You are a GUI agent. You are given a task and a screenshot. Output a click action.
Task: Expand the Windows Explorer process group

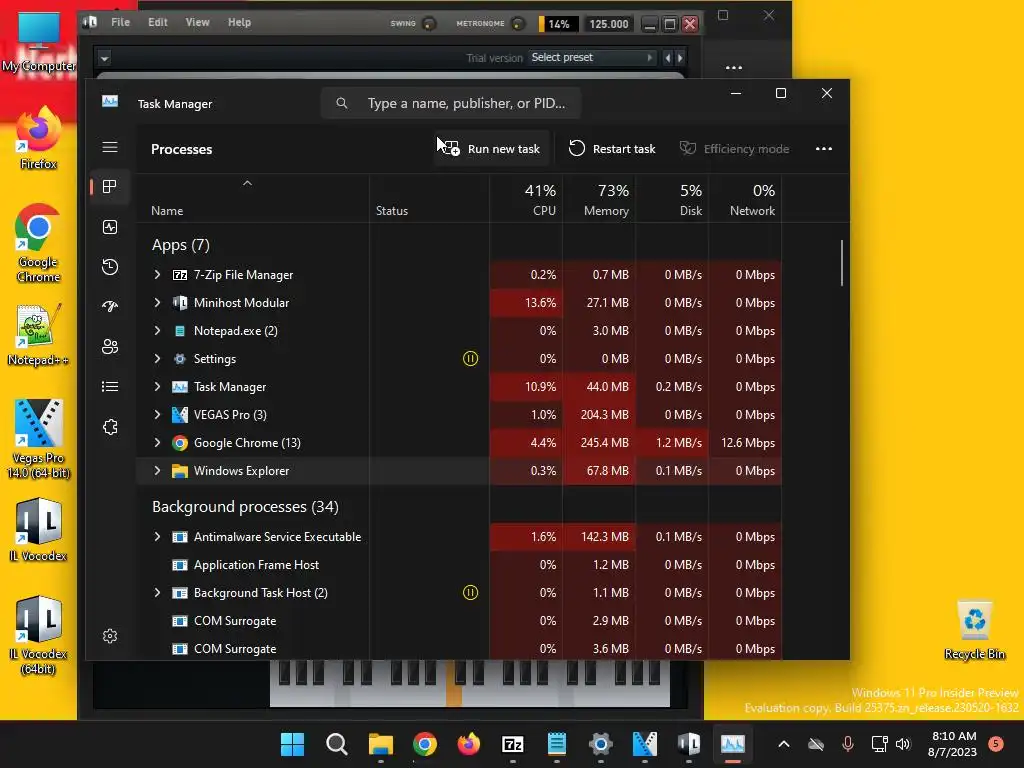(157, 471)
